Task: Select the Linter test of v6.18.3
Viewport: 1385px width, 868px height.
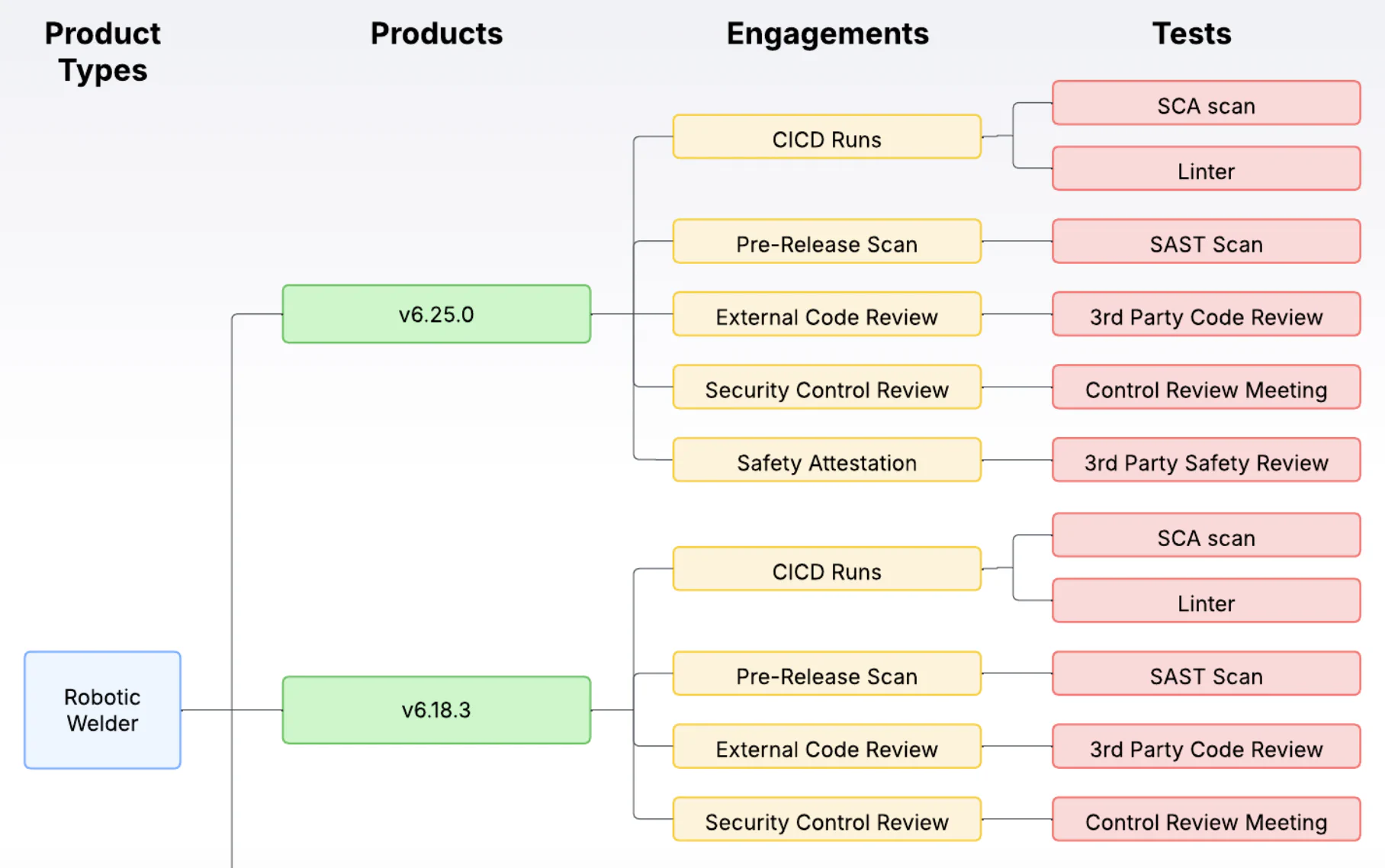Action: tap(1206, 603)
